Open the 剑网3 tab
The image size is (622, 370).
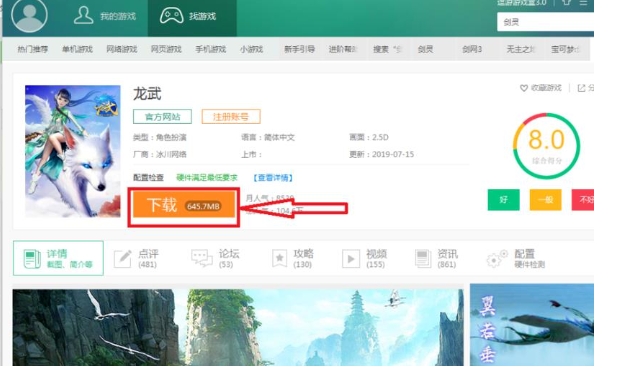pyautogui.click(x=472, y=49)
